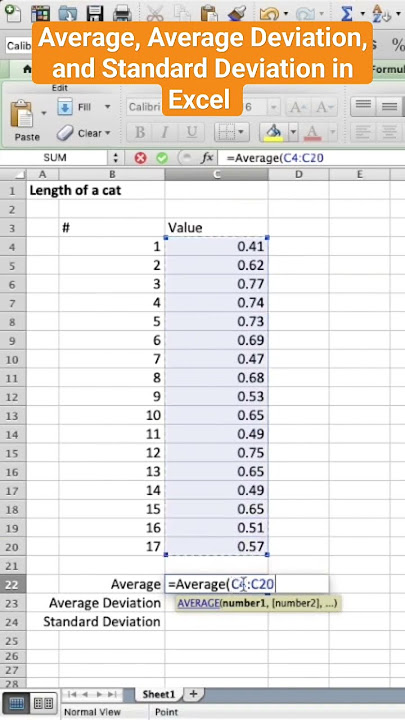The height and width of the screenshot is (720, 405).
Task: Select row 22 header
Action: pyautogui.click(x=13, y=585)
